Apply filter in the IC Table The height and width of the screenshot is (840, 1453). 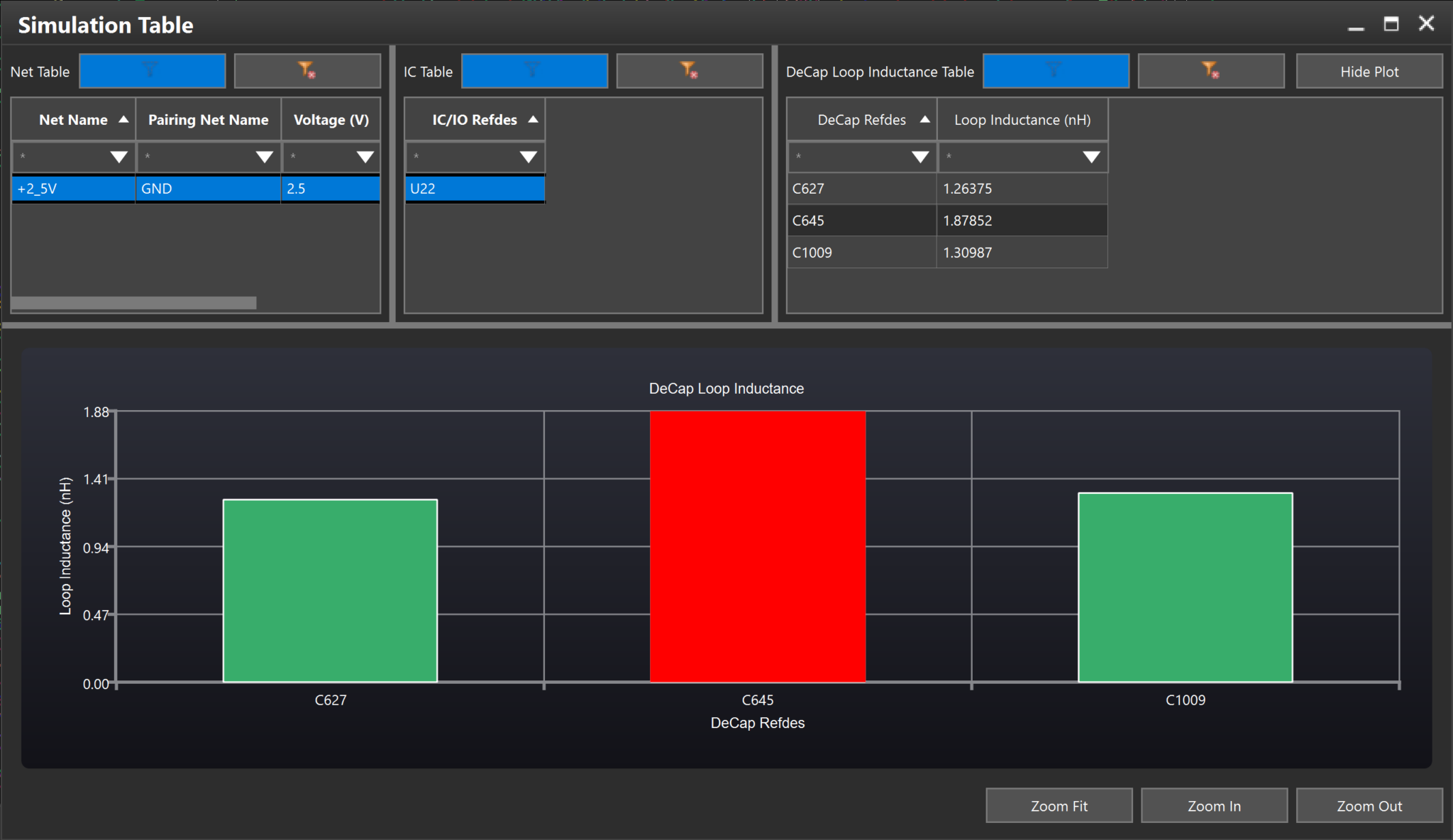coord(534,70)
